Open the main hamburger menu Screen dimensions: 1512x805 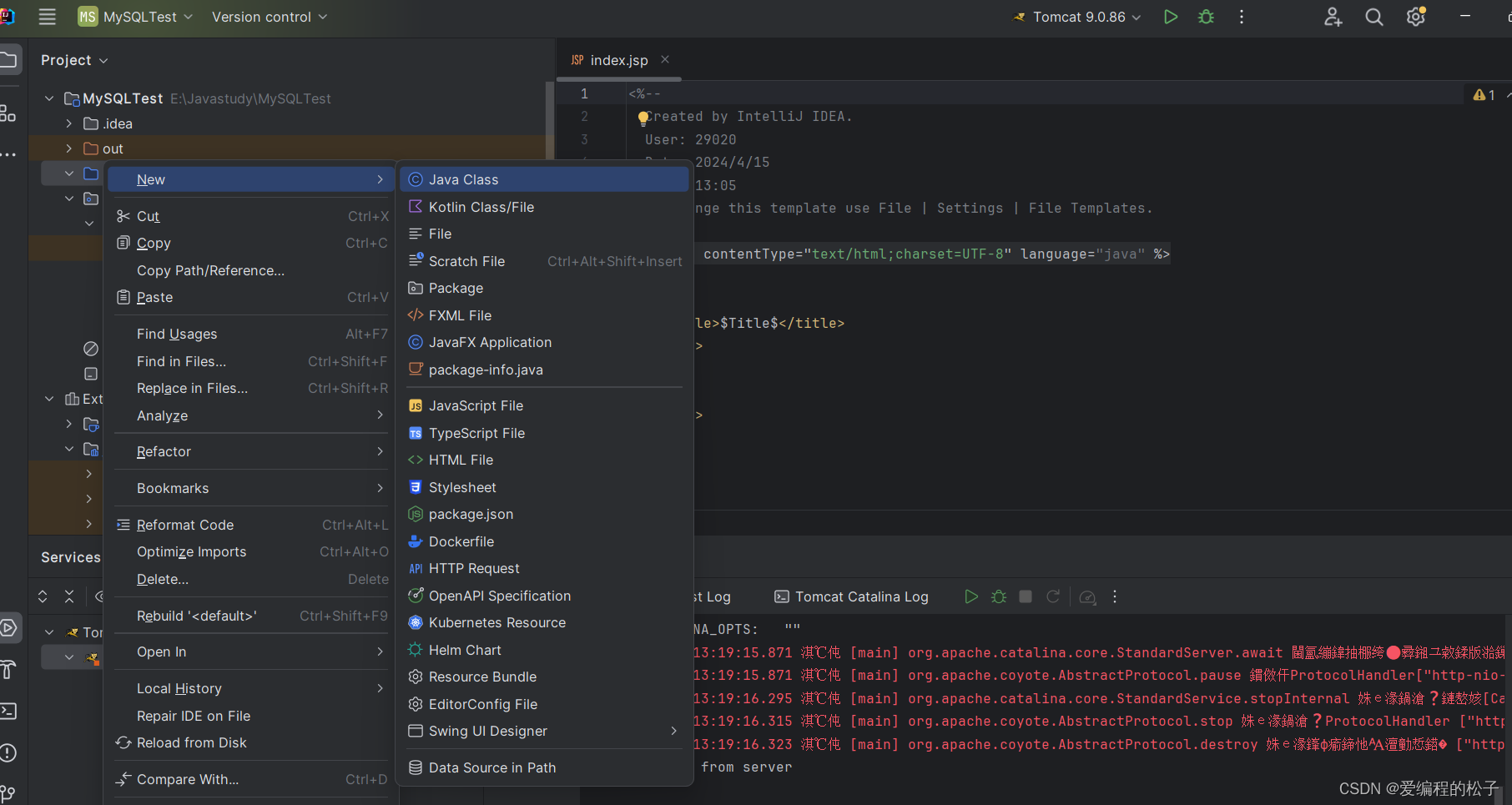(48, 17)
